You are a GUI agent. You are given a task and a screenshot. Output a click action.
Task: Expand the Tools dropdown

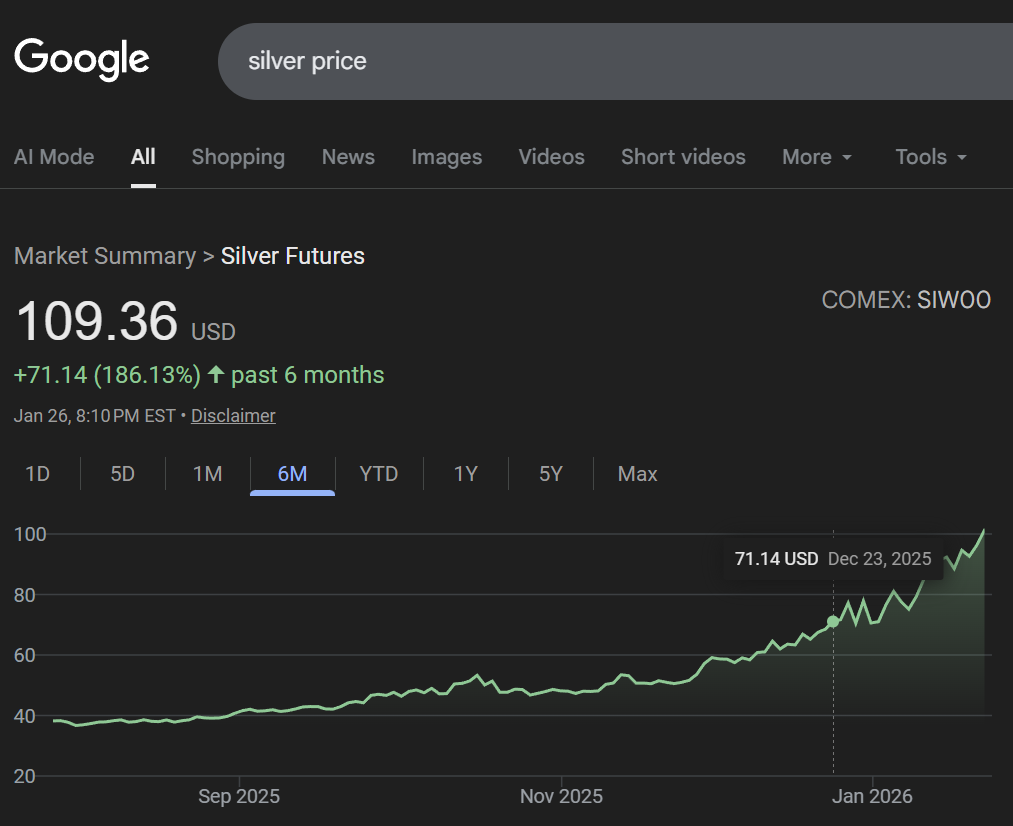(x=931, y=157)
